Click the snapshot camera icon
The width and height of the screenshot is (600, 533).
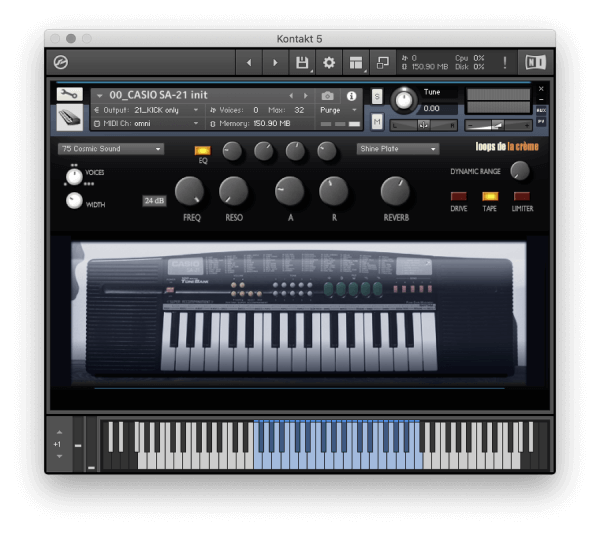(328, 96)
